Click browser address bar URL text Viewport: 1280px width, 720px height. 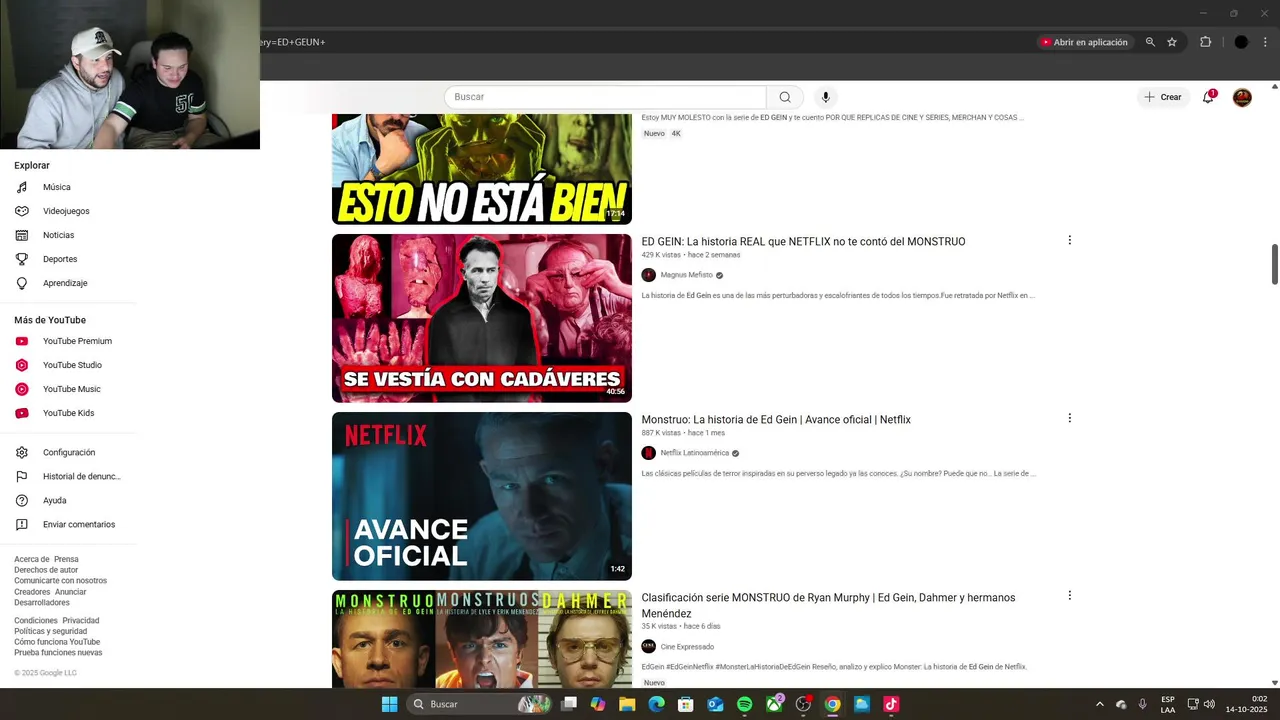coord(292,42)
